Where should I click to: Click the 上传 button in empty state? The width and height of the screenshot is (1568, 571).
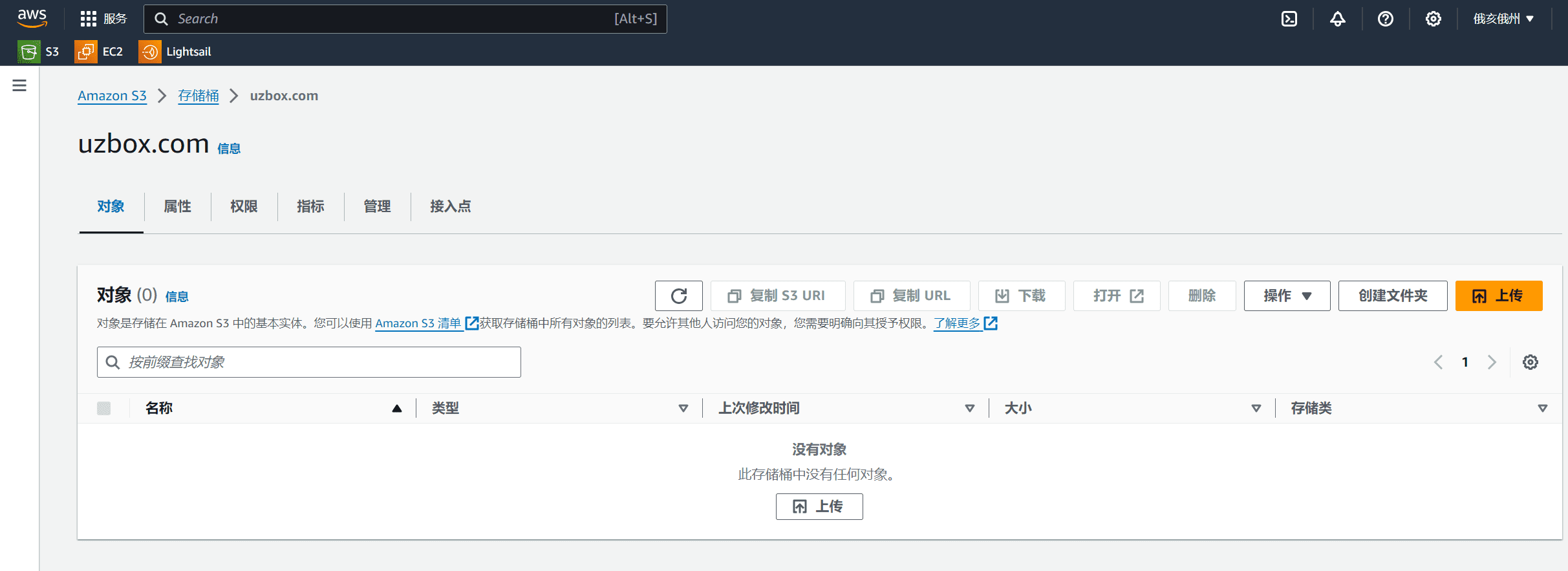pos(819,506)
